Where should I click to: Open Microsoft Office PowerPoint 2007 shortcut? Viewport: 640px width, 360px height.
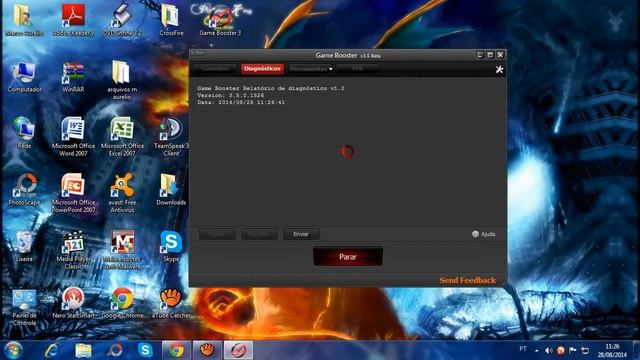(73, 193)
